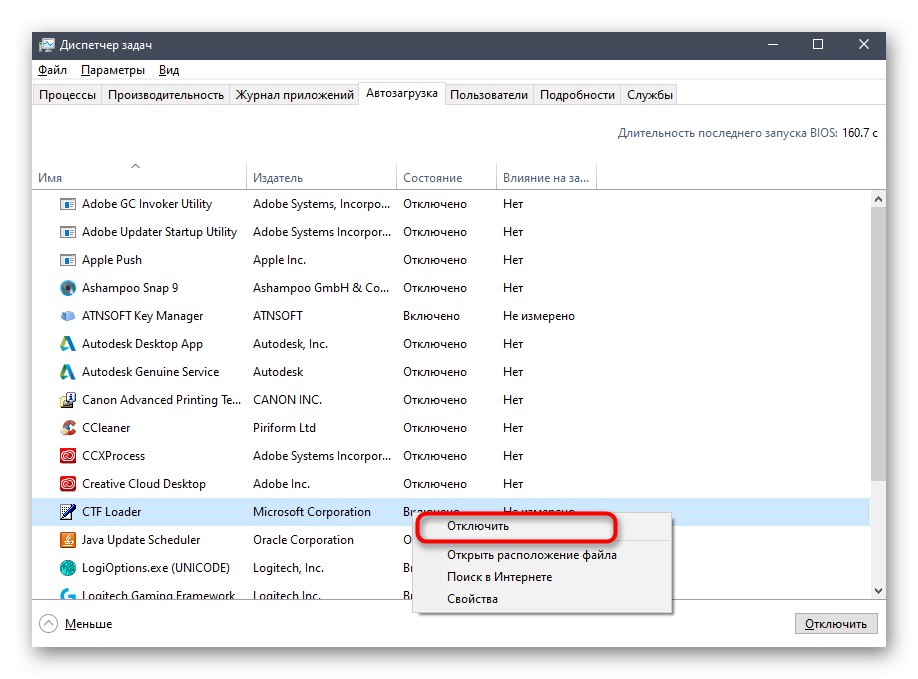Click the Adobe GC Invoker Utility icon
This screenshot has height=679, width=918.
[x=68, y=204]
